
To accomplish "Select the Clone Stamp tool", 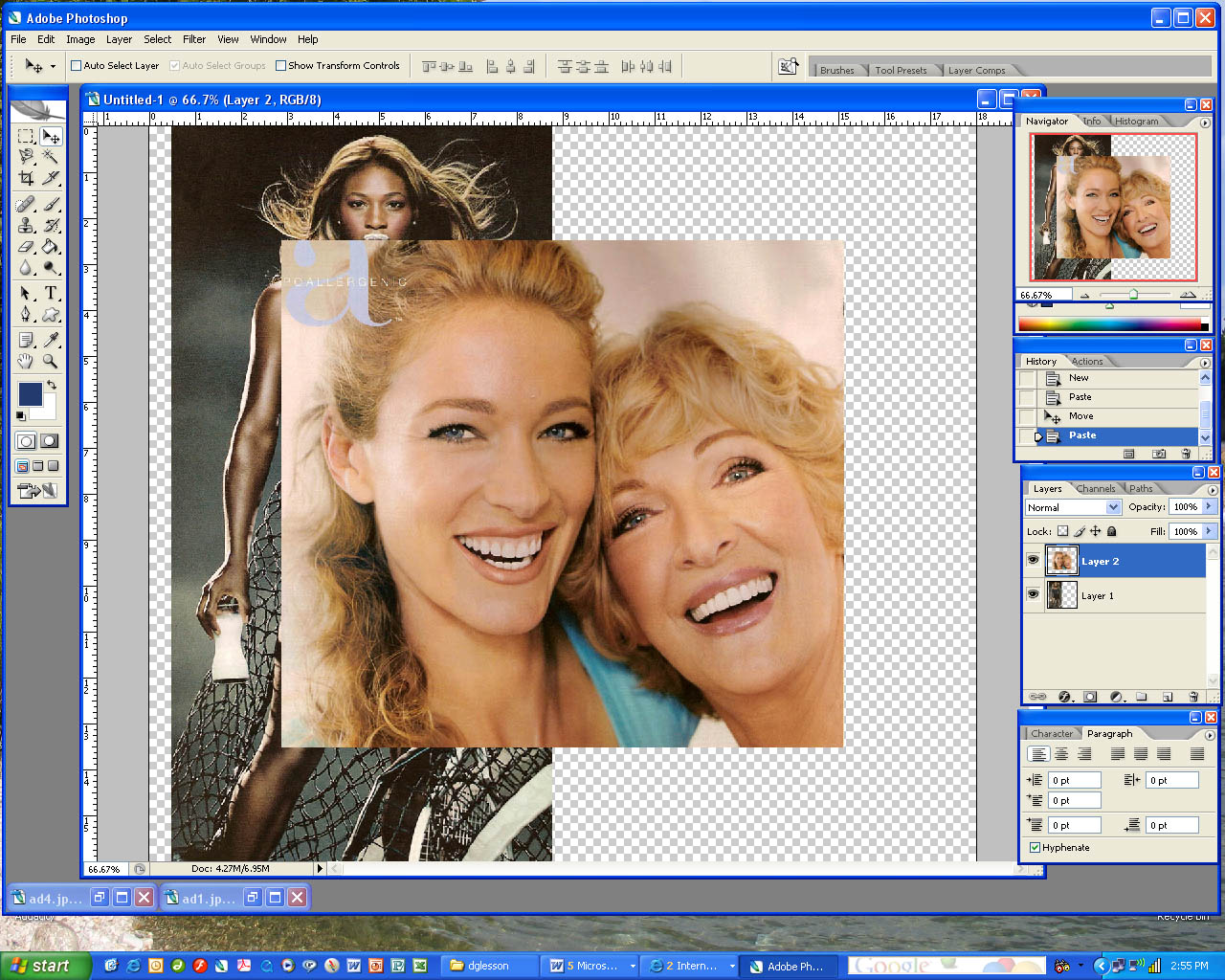I will [26, 226].
